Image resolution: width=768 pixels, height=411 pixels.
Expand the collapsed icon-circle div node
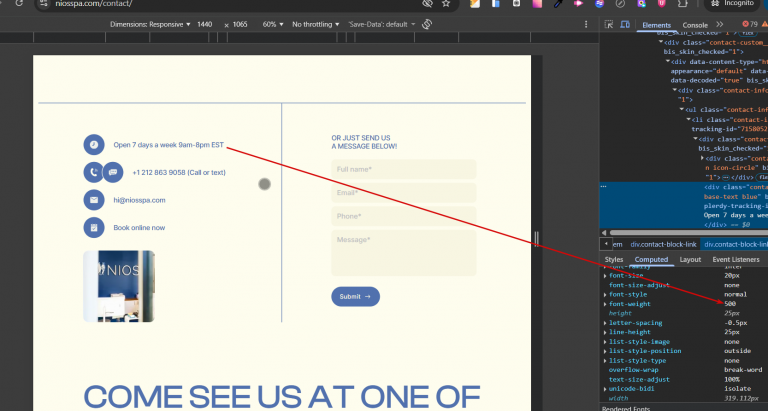(702, 158)
